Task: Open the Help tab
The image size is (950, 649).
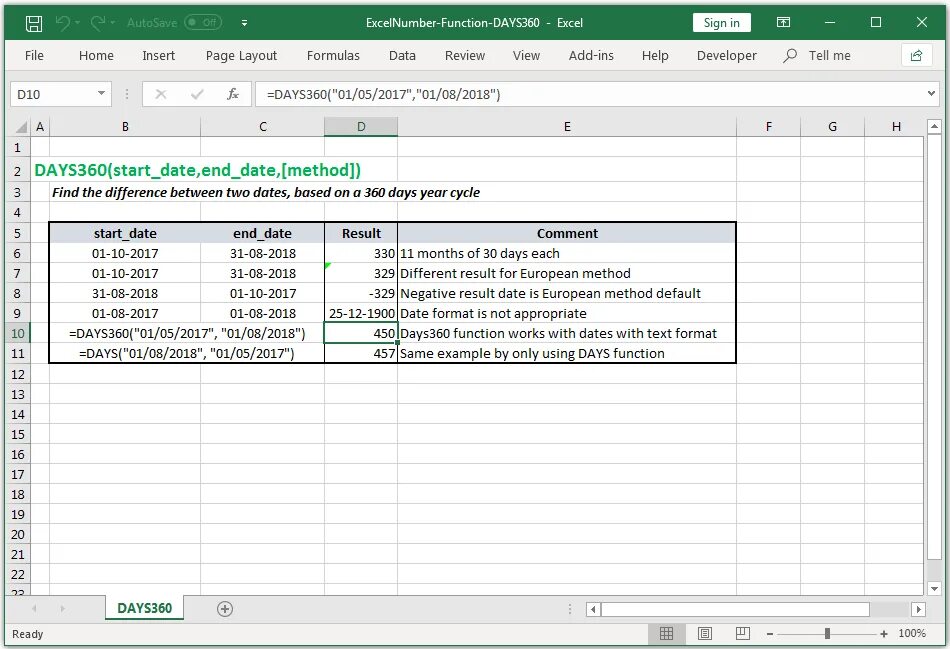Action: pyautogui.click(x=655, y=56)
